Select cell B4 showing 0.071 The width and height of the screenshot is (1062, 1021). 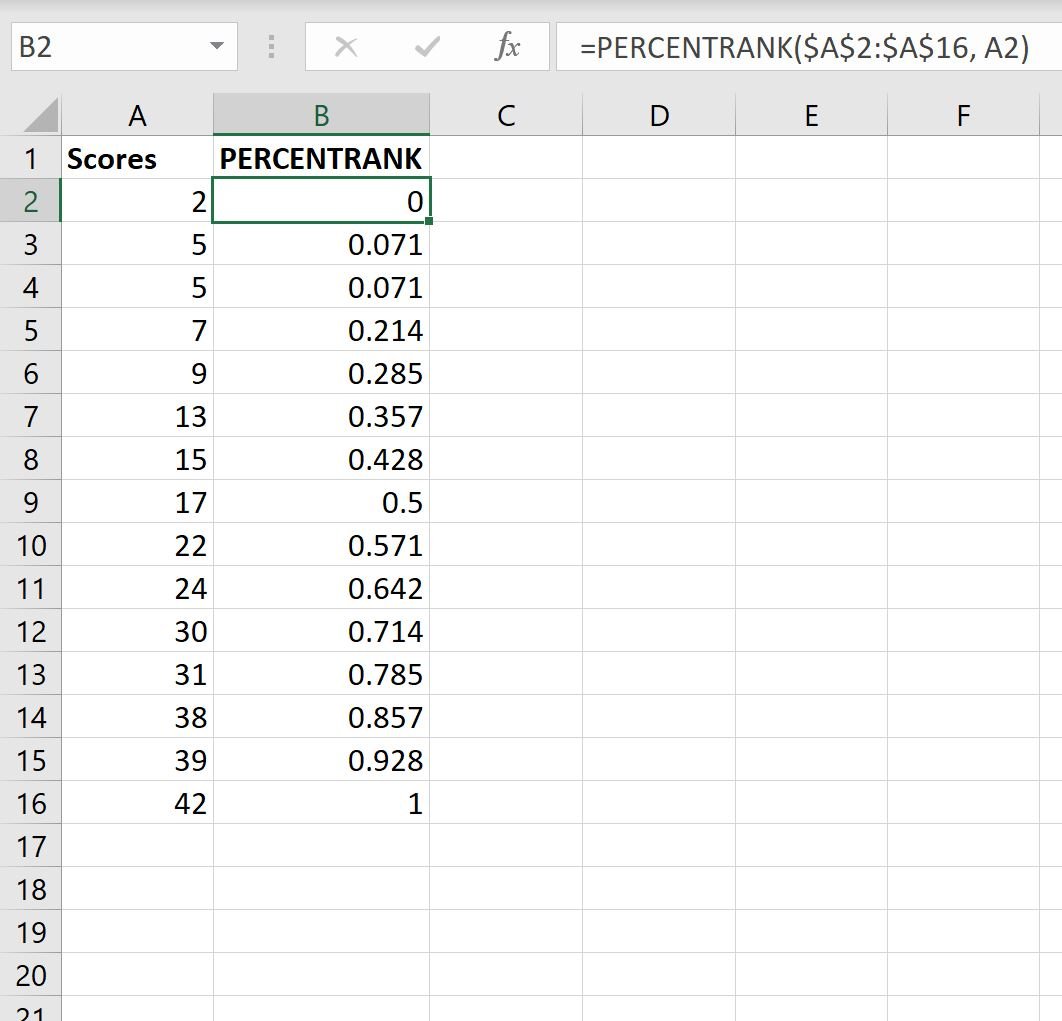pos(322,287)
